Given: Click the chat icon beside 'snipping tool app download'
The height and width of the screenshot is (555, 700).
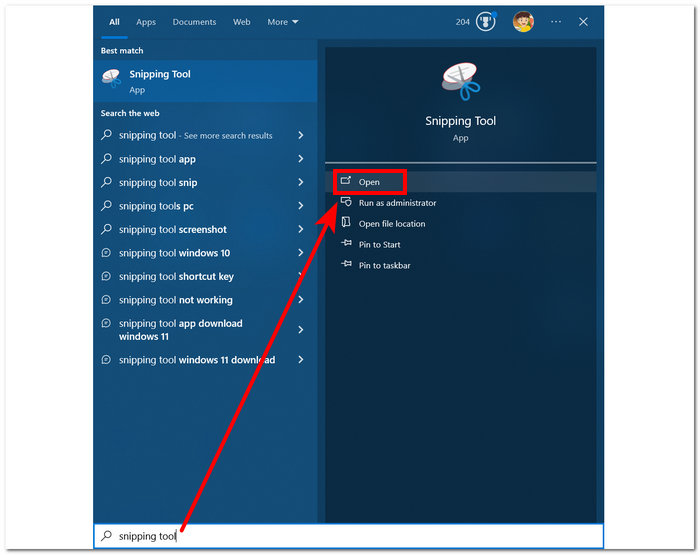Looking at the screenshot, I should pos(106,323).
